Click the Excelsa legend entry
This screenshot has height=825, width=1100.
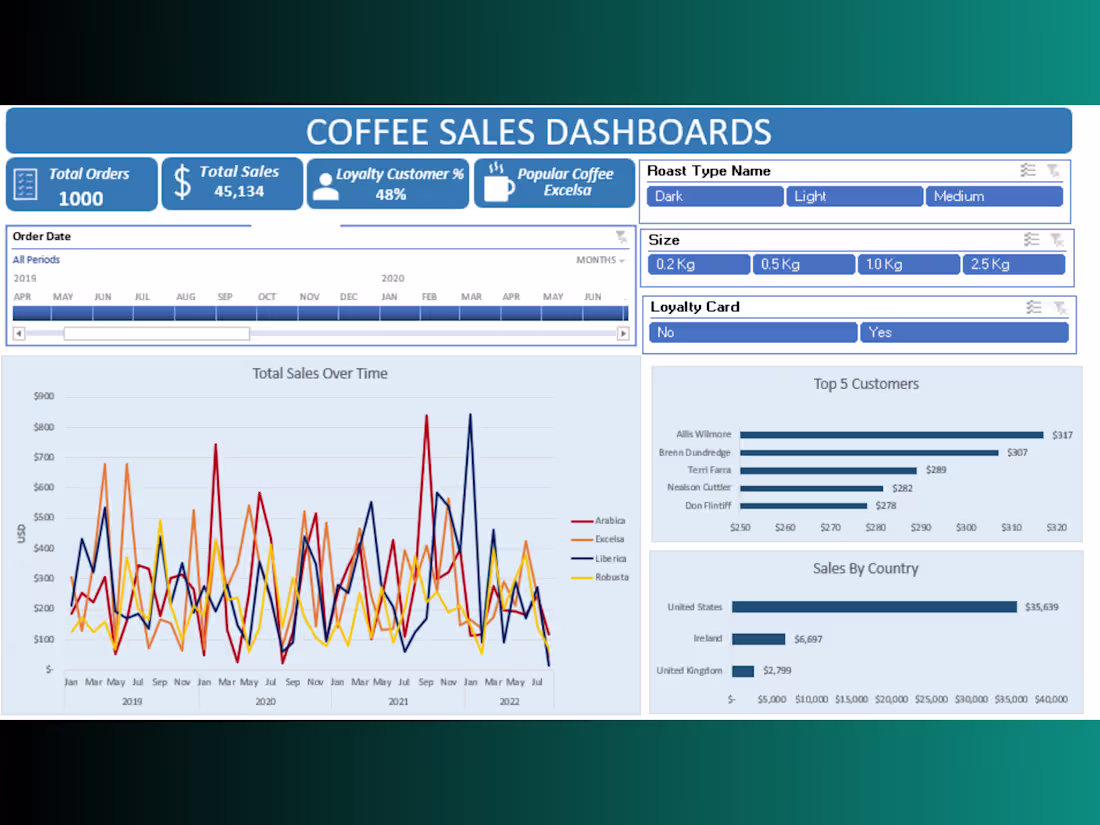pyautogui.click(x=598, y=539)
